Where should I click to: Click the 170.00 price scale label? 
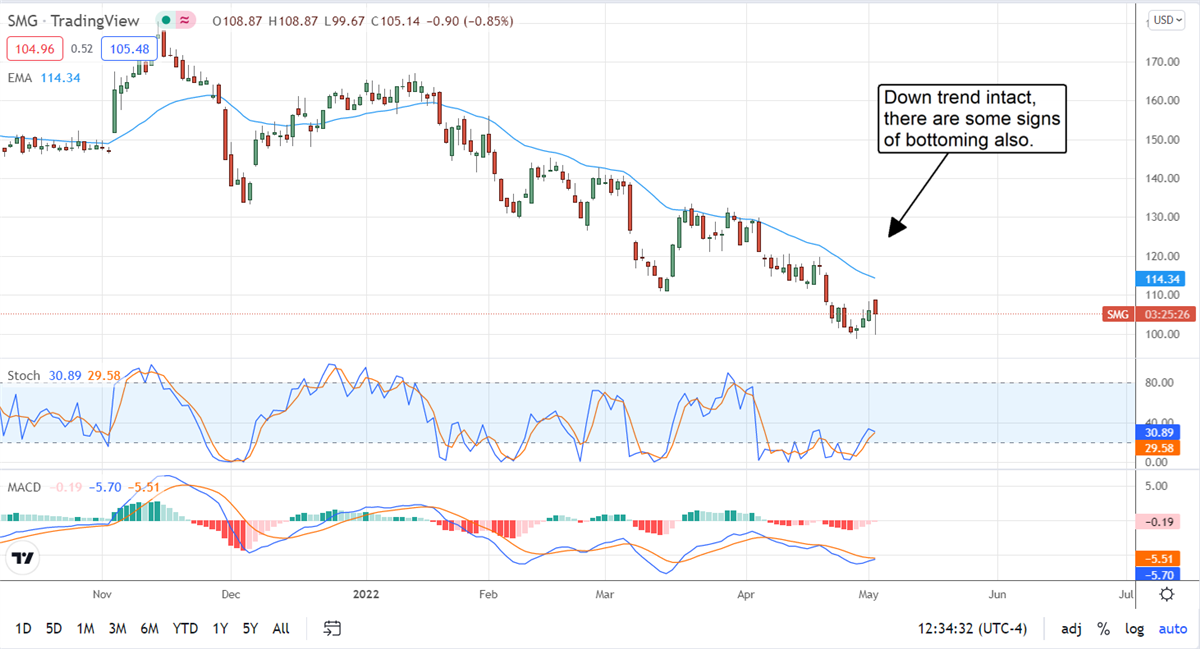point(1161,62)
